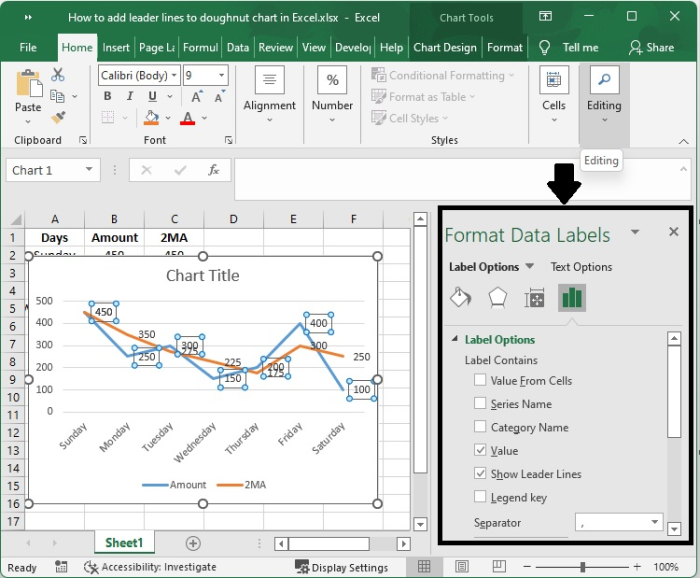700x578 pixels.
Task: Open Display Settings in status bar
Action: [x=342, y=567]
